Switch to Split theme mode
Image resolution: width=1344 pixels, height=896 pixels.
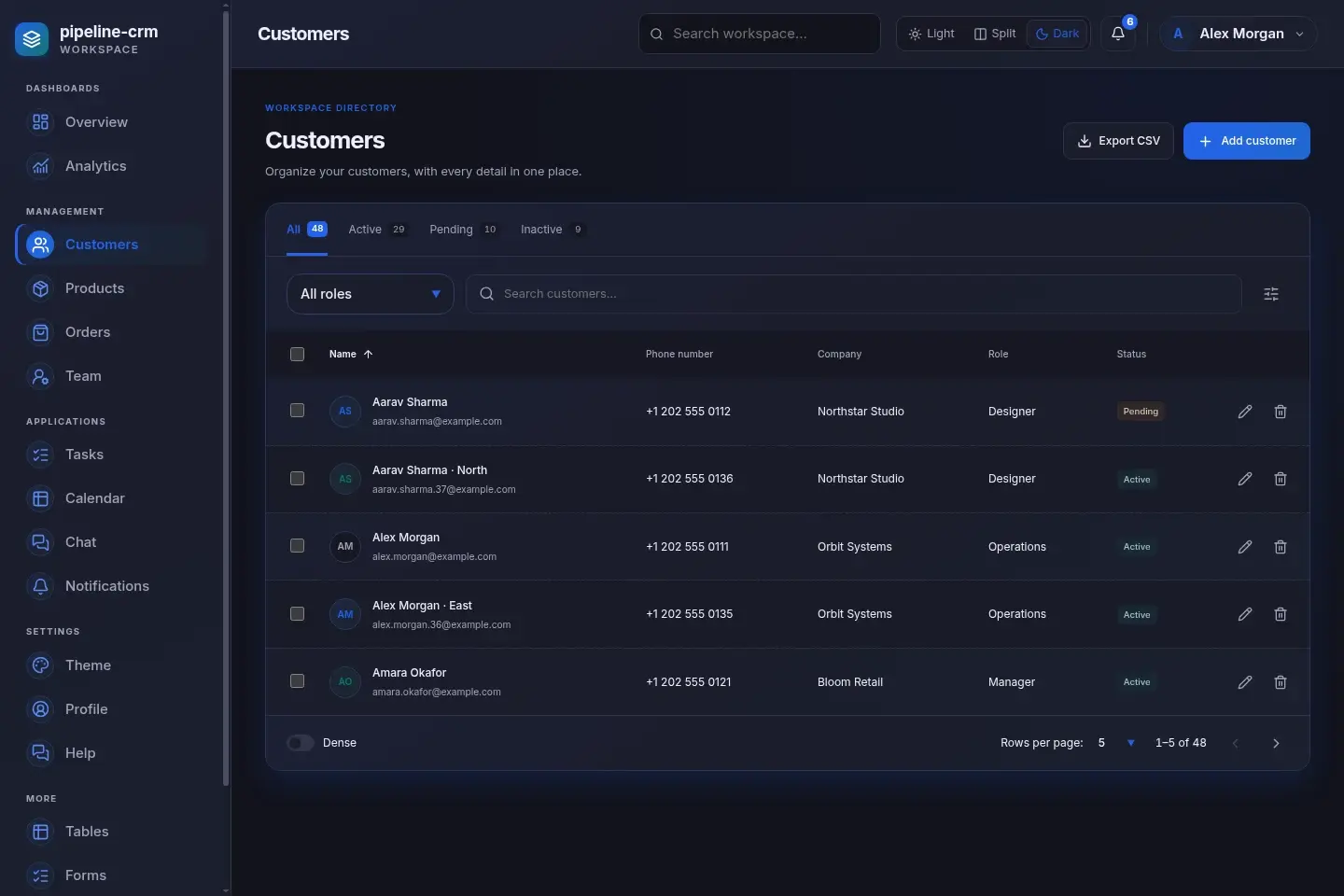pyautogui.click(x=995, y=34)
